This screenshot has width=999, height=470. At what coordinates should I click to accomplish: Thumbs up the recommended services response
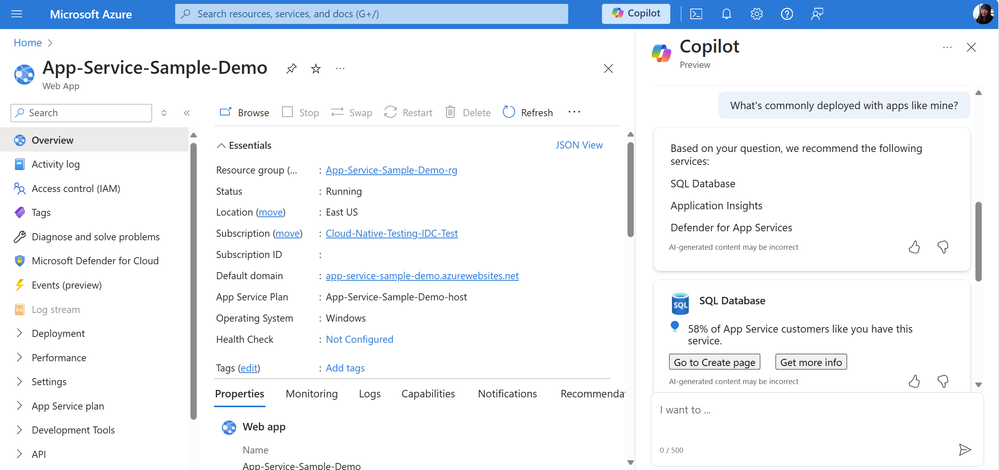pos(914,247)
